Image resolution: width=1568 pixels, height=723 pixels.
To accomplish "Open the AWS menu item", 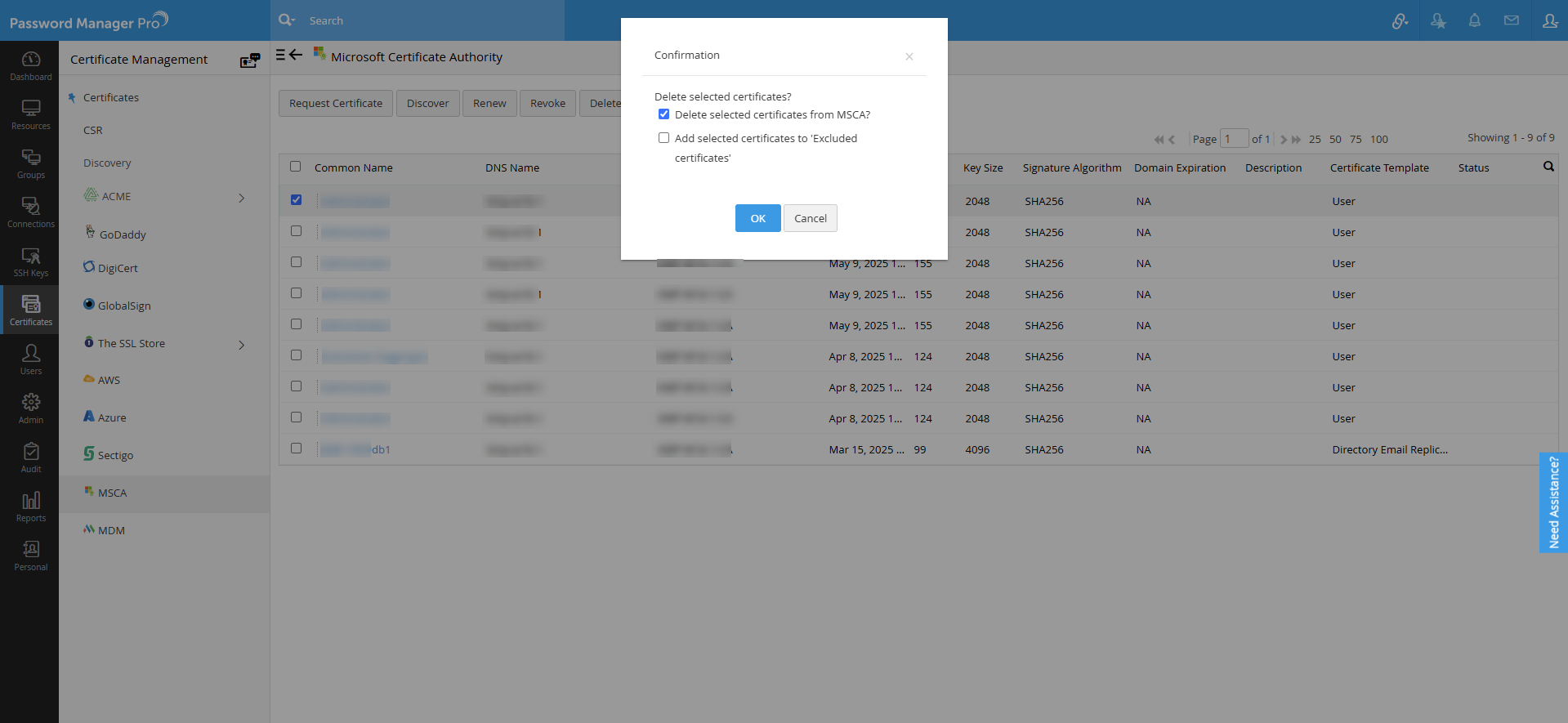I will pos(109,380).
